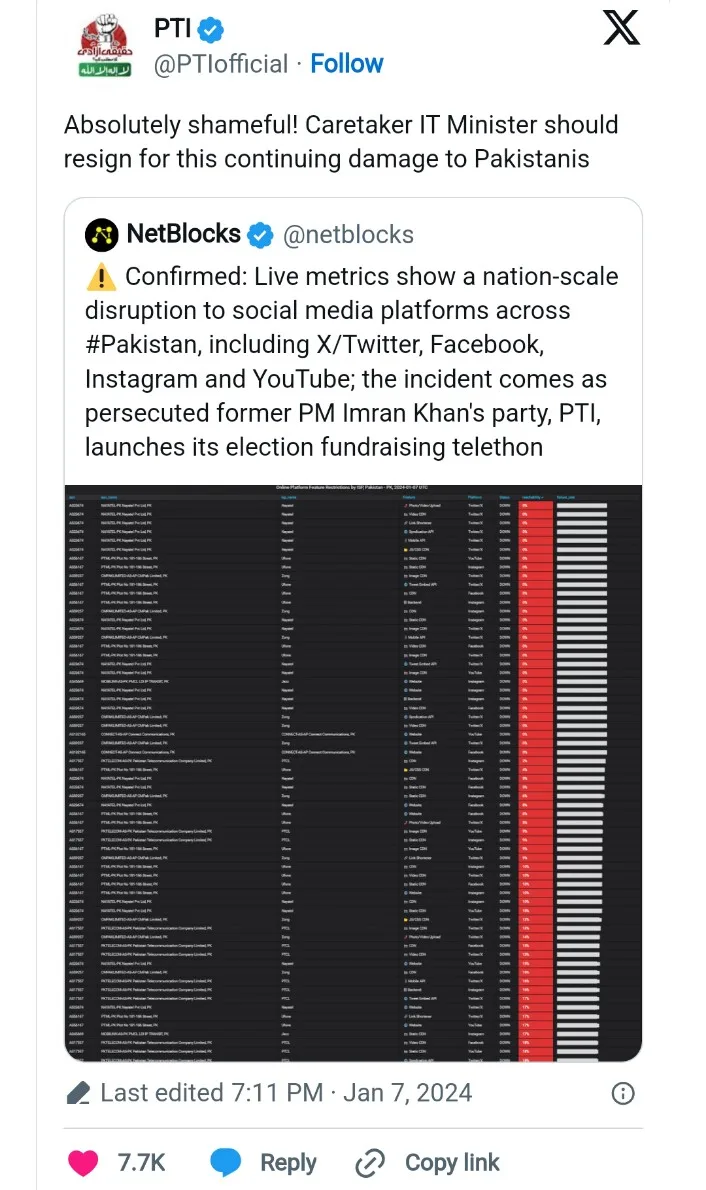Click the last edited pencil icon

coord(79,1094)
